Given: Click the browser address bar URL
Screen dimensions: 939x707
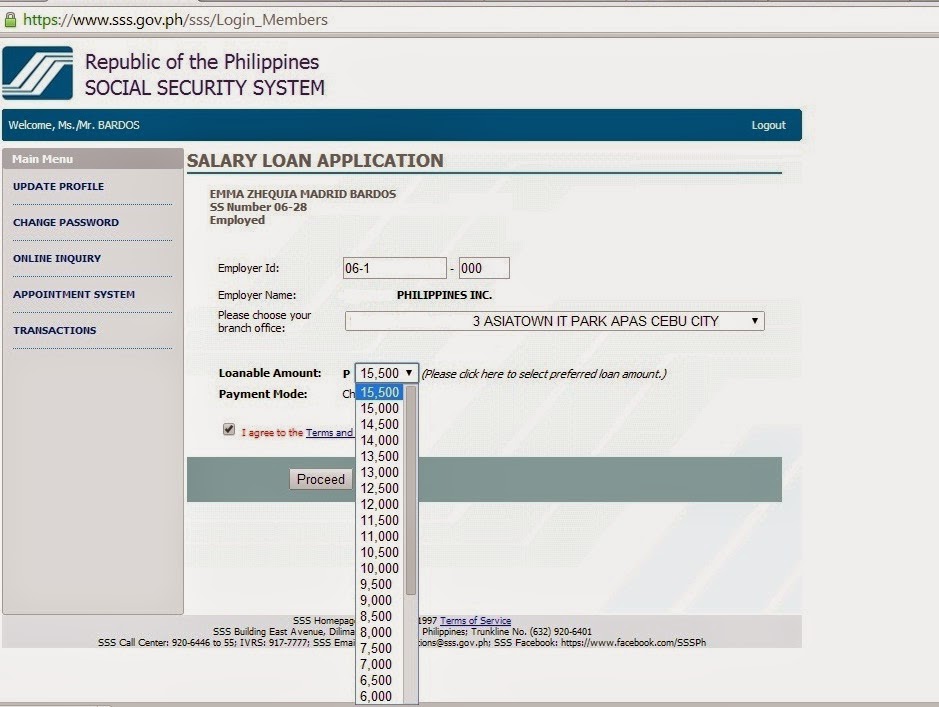Looking at the screenshot, I should tap(175, 20).
